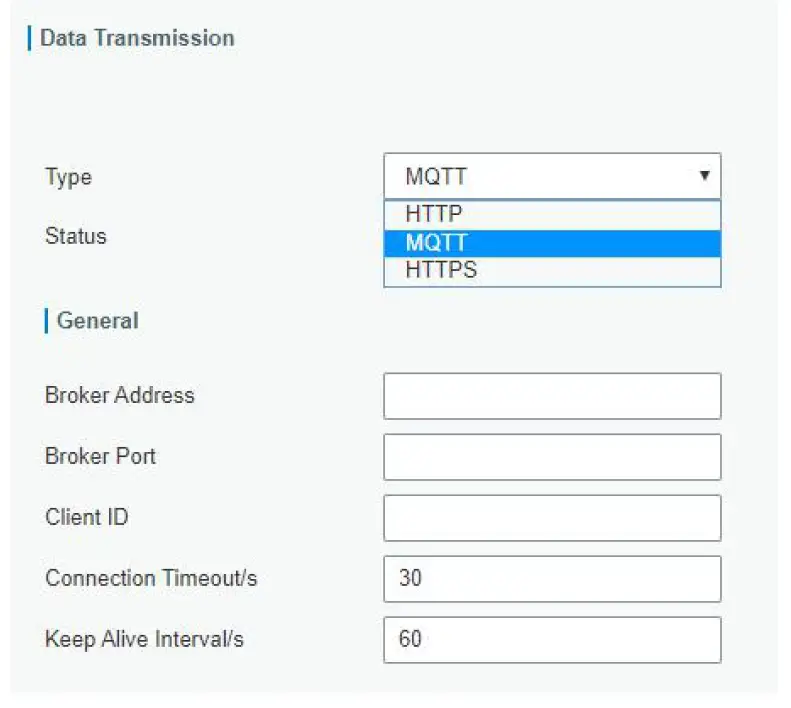Focus the Broker Address input field
The image size is (791, 708).
pos(552,396)
